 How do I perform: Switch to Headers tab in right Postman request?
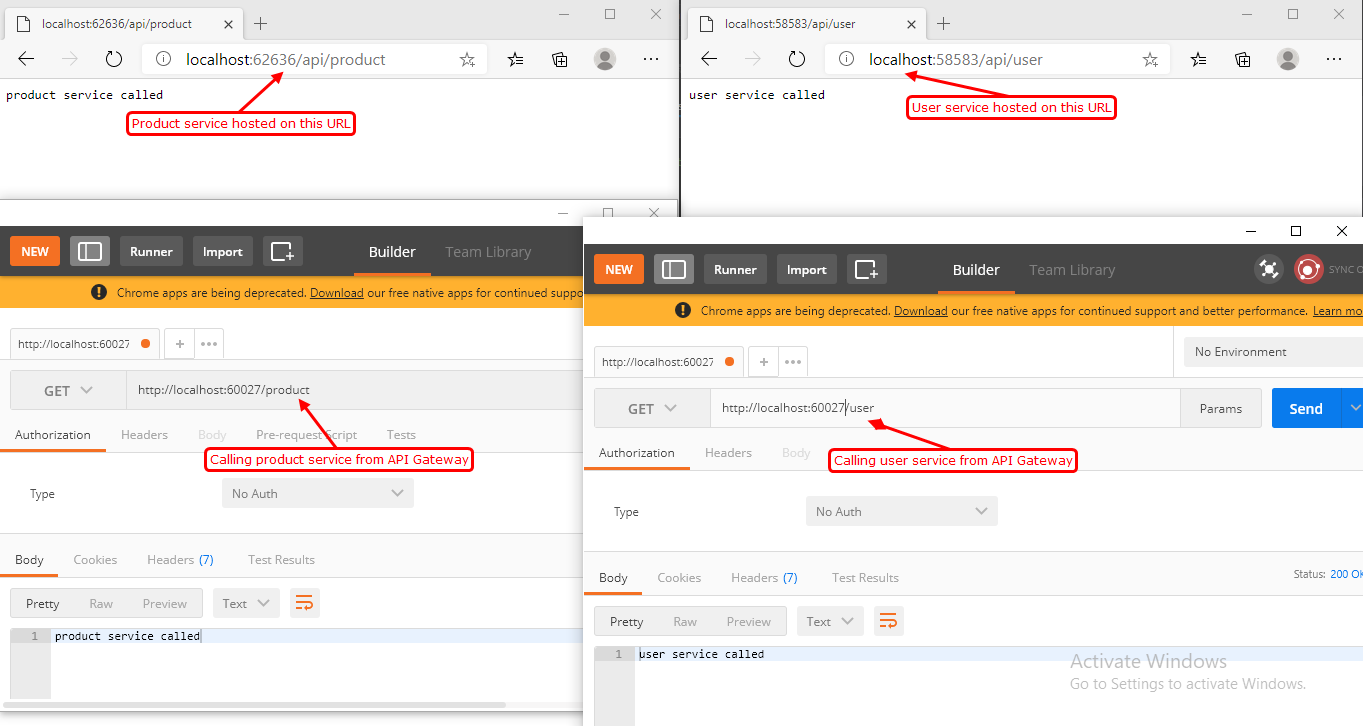(728, 453)
